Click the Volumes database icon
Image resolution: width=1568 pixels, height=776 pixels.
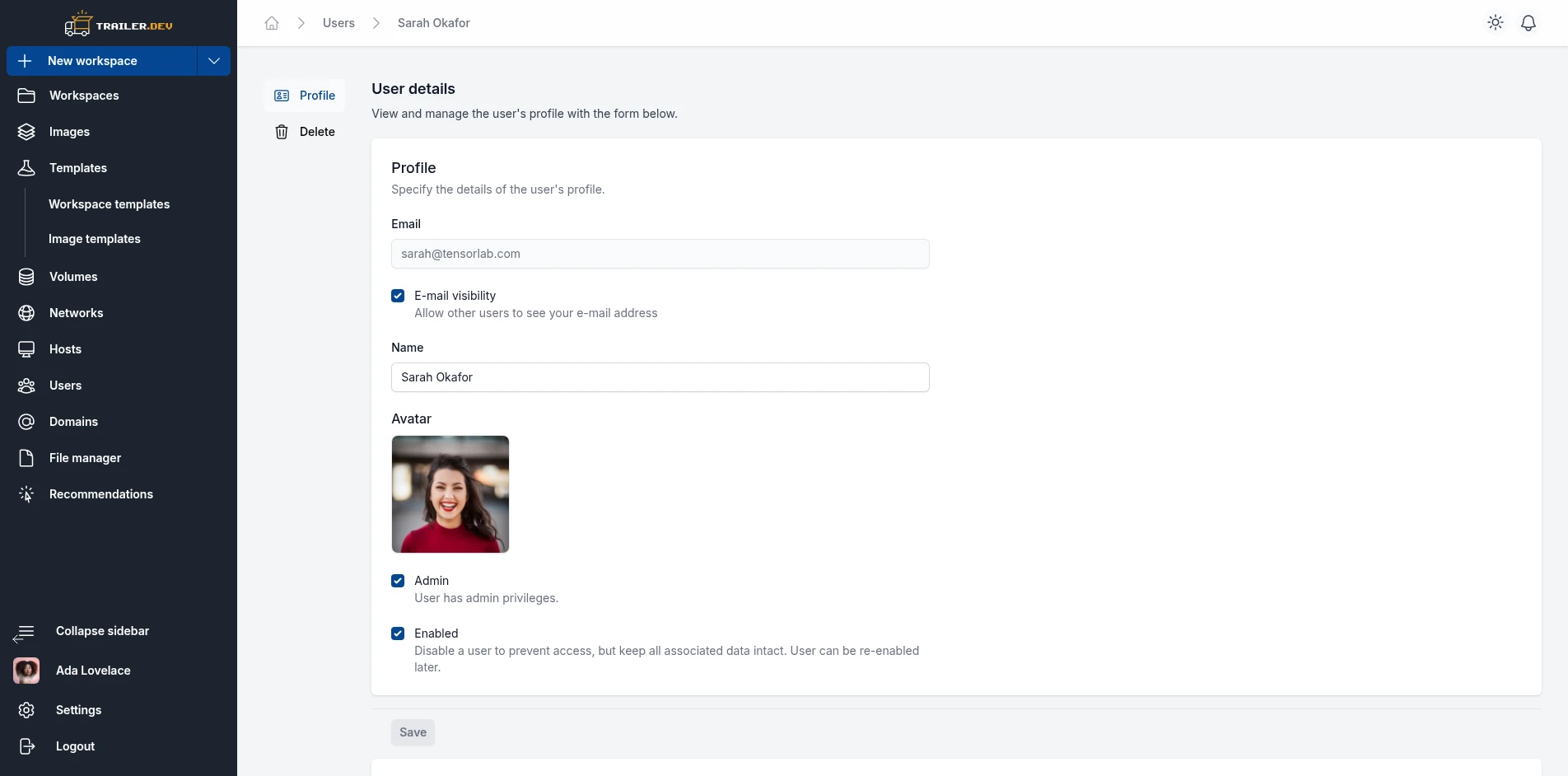(x=26, y=277)
